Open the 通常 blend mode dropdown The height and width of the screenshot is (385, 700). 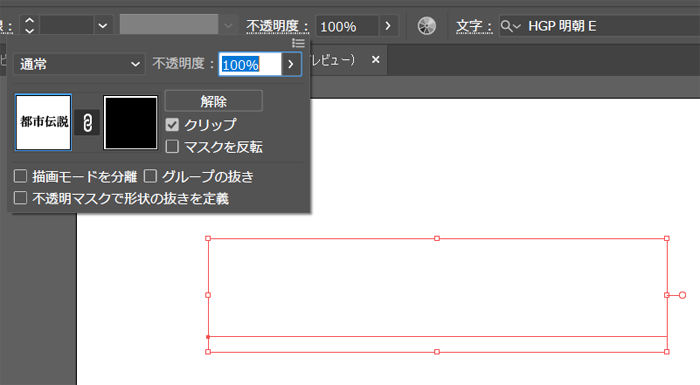pos(79,64)
